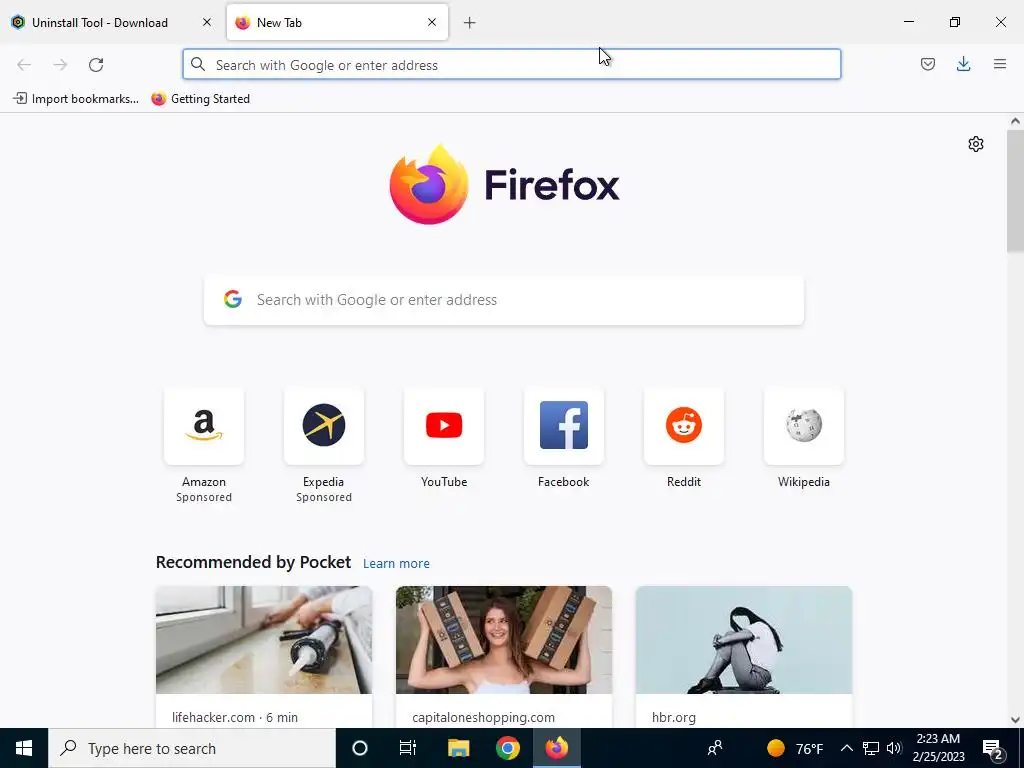The image size is (1024, 768).
Task: Open new tab personalize gear settings
Action: pyautogui.click(x=976, y=144)
